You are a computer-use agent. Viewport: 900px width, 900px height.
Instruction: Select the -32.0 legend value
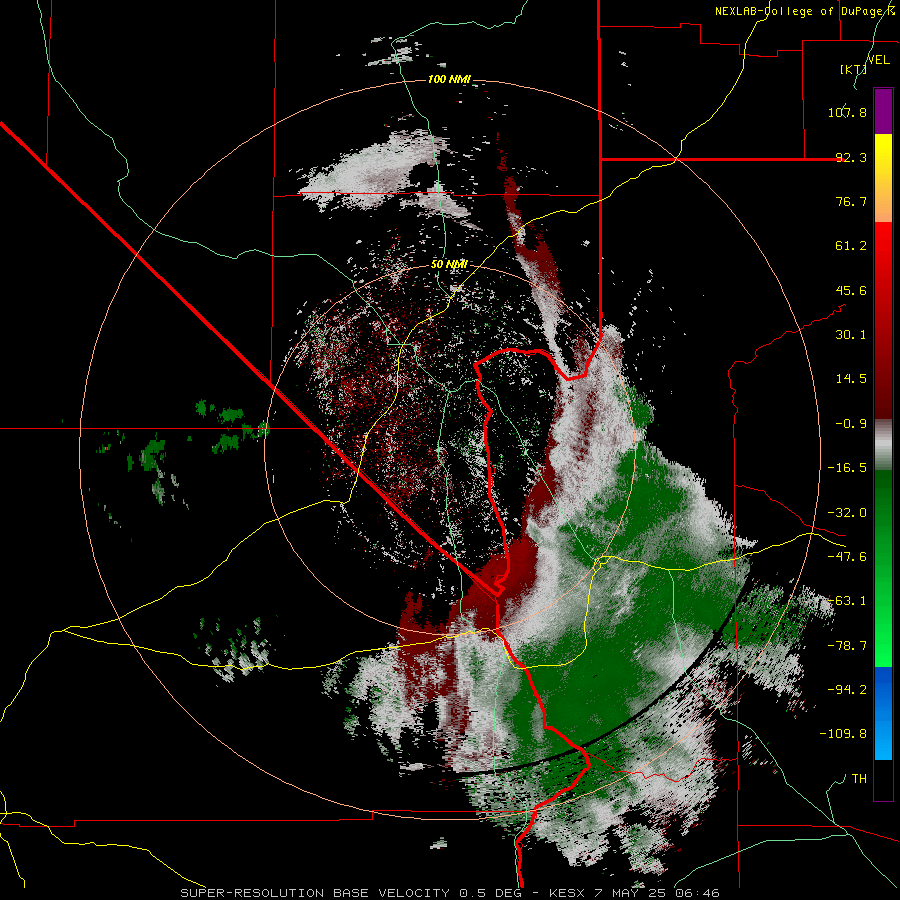point(847,513)
